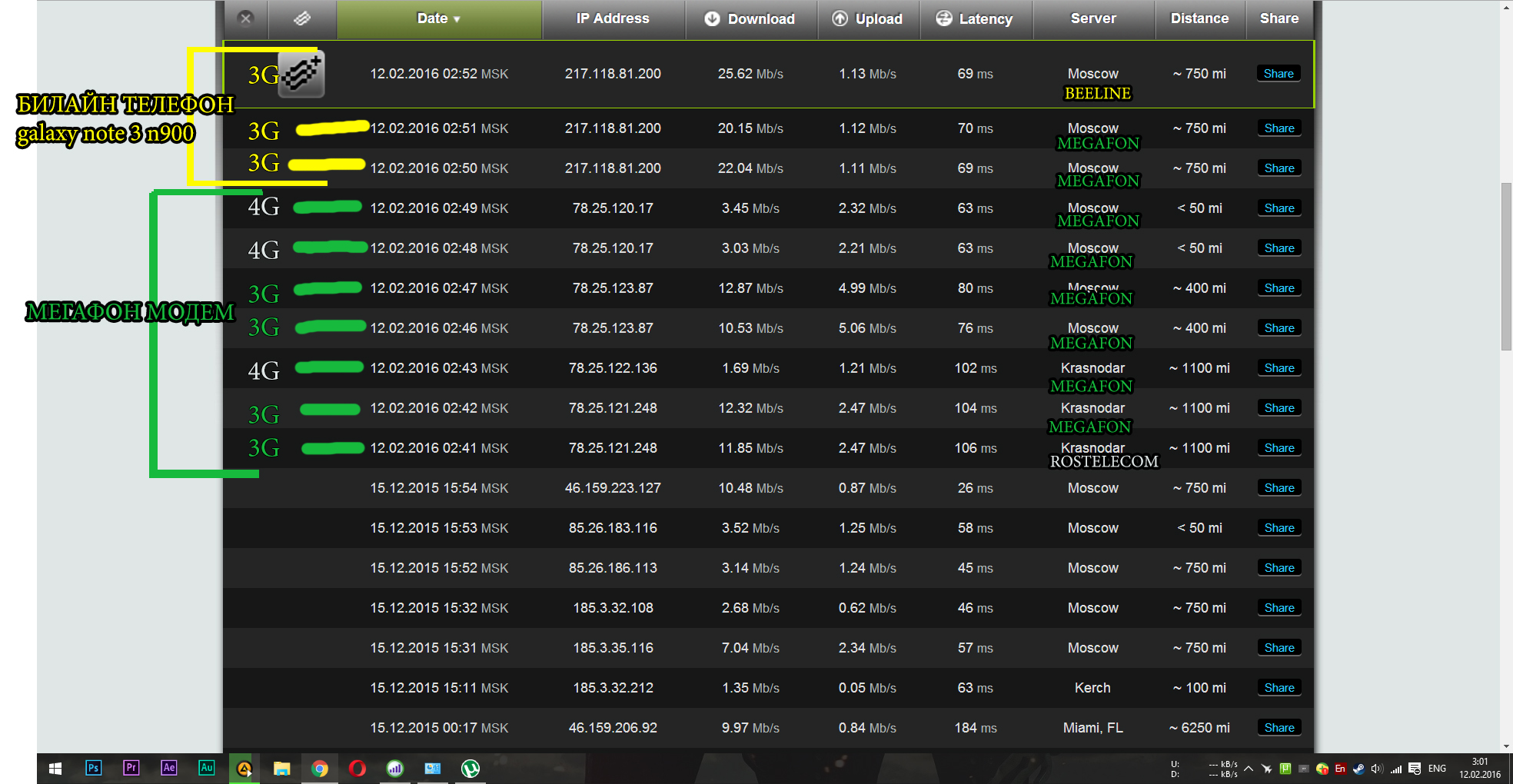Click the eraser icon in results header

(302, 18)
